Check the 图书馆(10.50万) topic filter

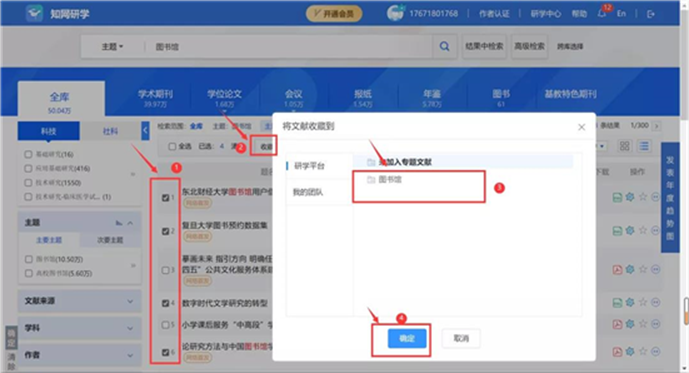pyautogui.click(x=29, y=259)
